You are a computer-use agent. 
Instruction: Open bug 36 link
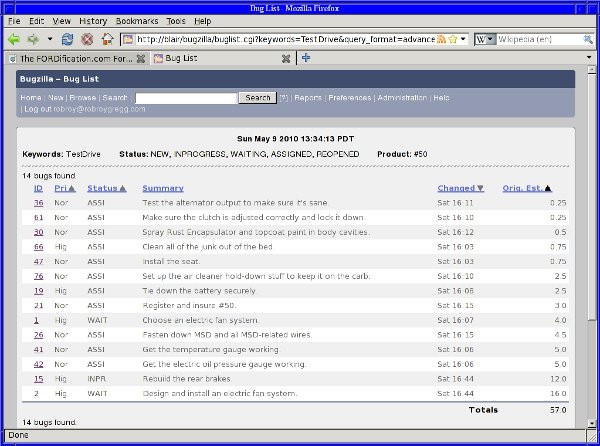click(39, 203)
